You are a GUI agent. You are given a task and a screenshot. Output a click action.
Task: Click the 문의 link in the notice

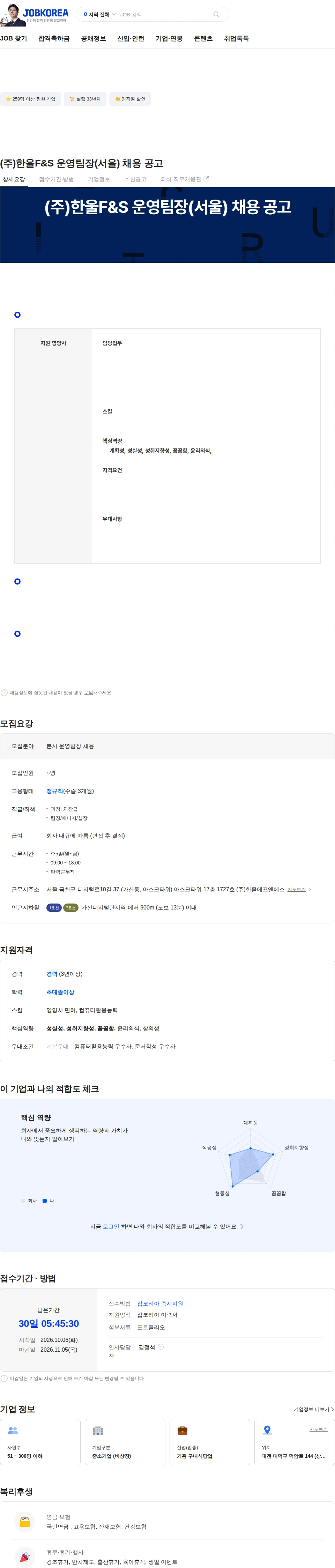pos(88,693)
